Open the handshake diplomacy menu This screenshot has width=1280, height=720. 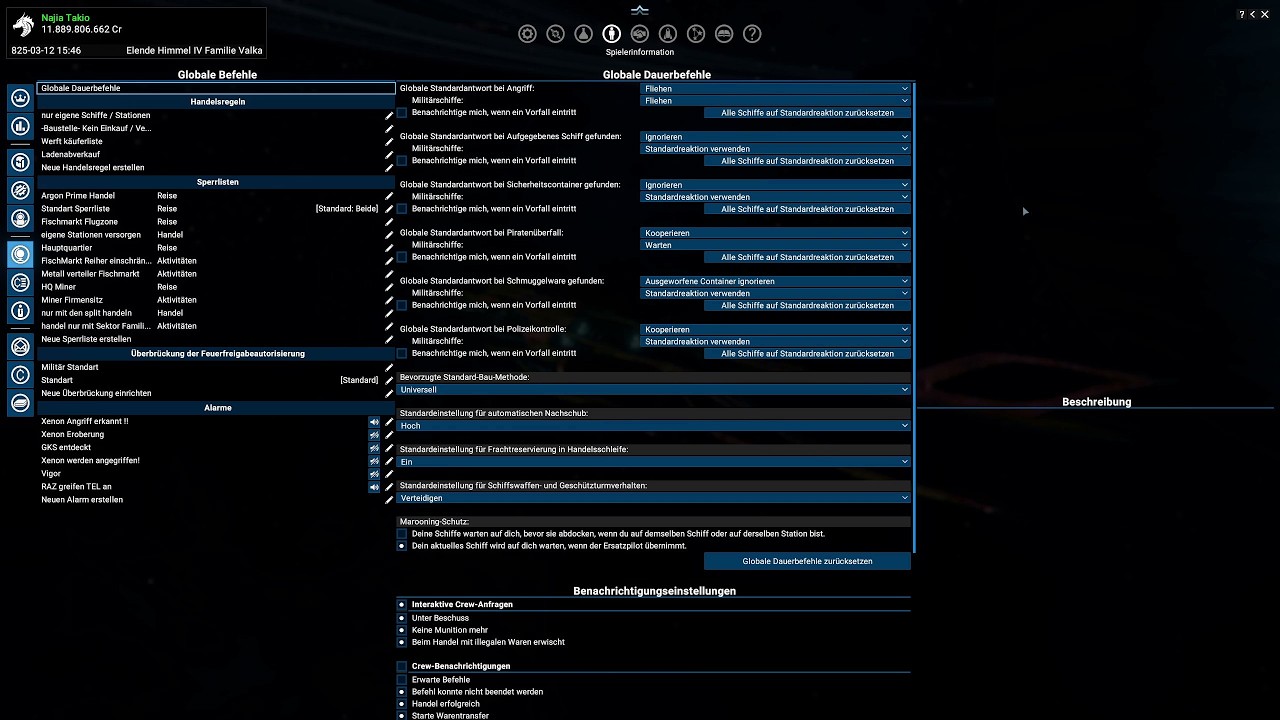pos(640,34)
